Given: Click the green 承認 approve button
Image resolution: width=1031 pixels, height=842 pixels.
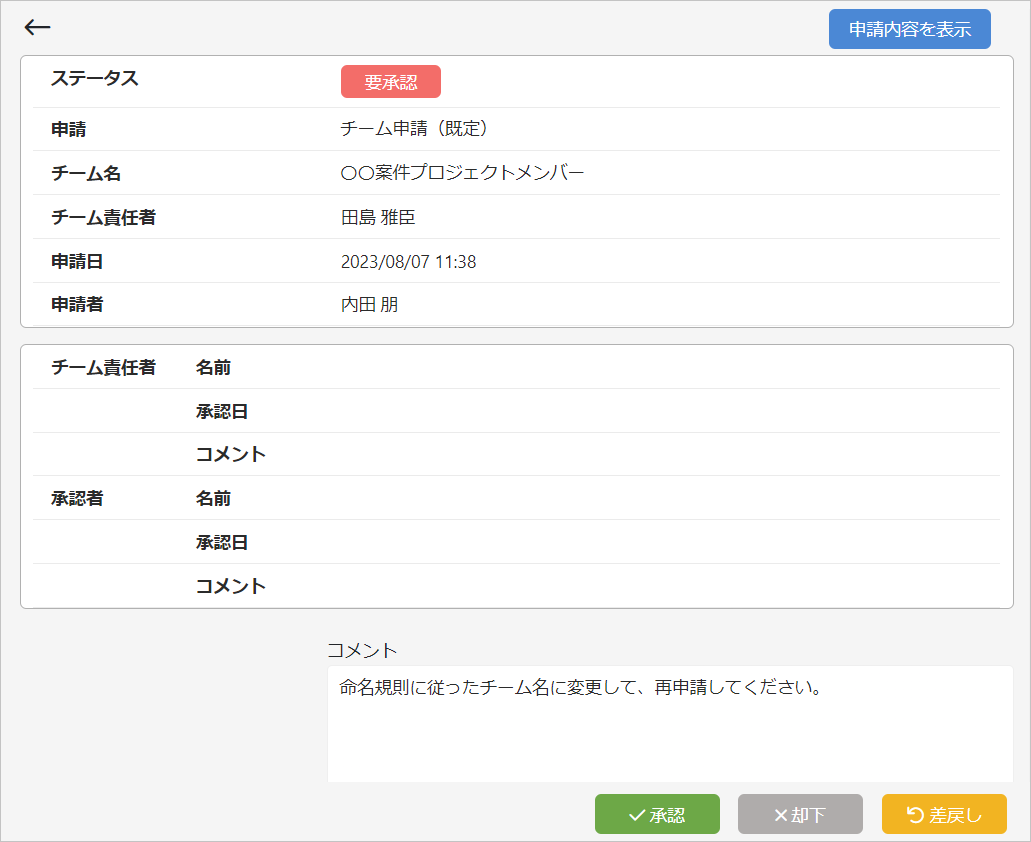Looking at the screenshot, I should point(657,814).
